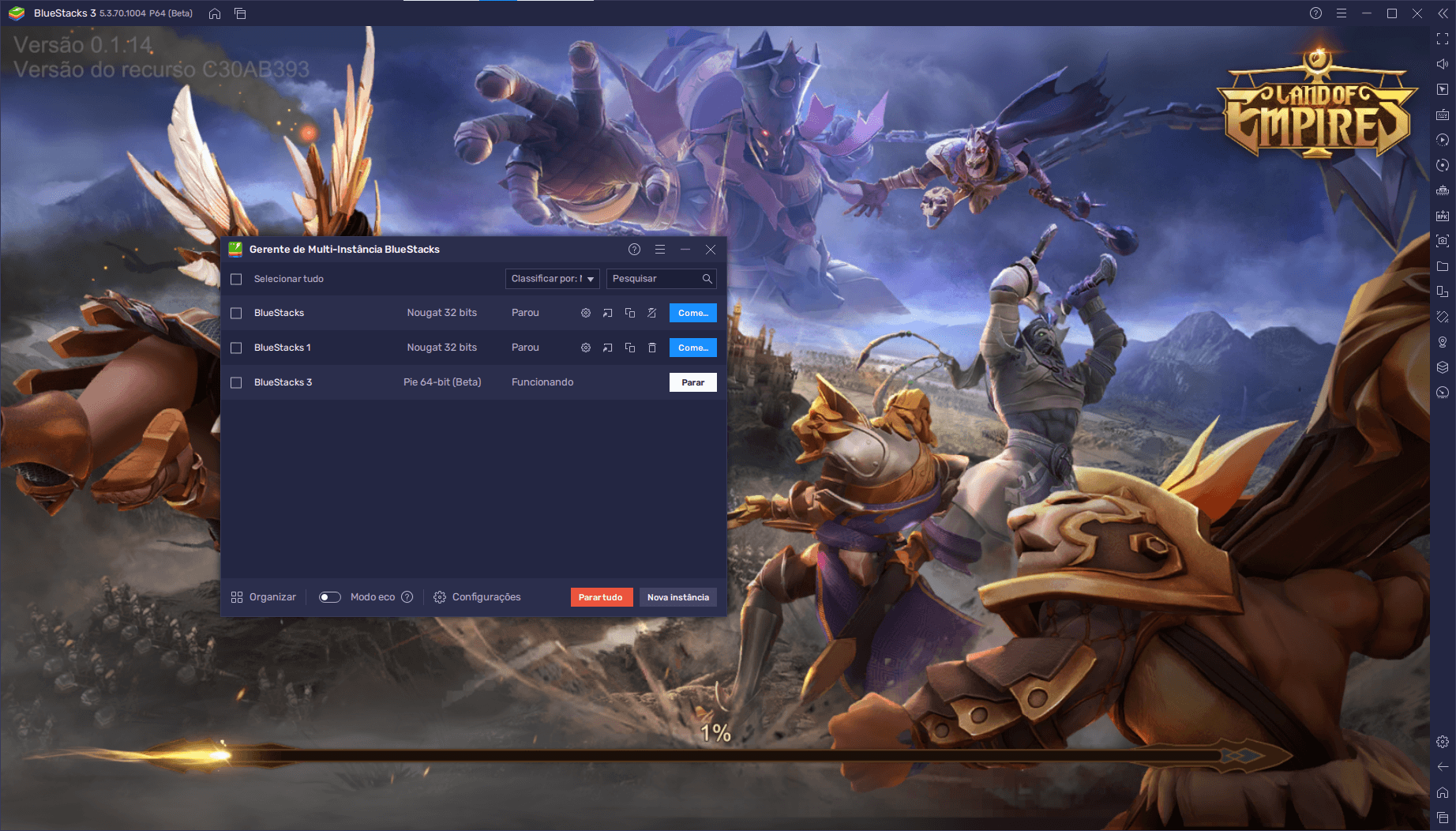The height and width of the screenshot is (831, 1456).
Task: Toggle the Modo eco switch
Action: (329, 597)
